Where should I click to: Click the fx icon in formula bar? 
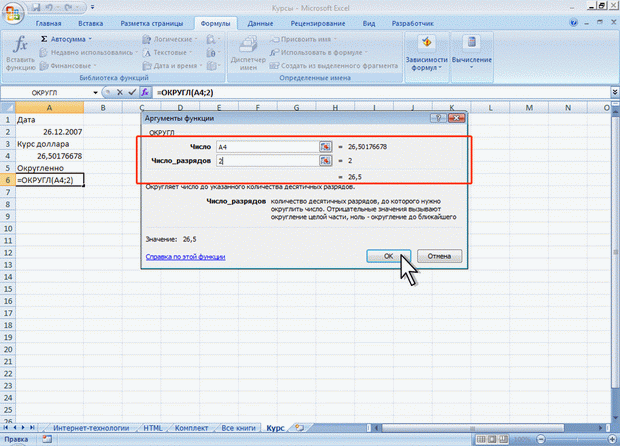(144, 92)
